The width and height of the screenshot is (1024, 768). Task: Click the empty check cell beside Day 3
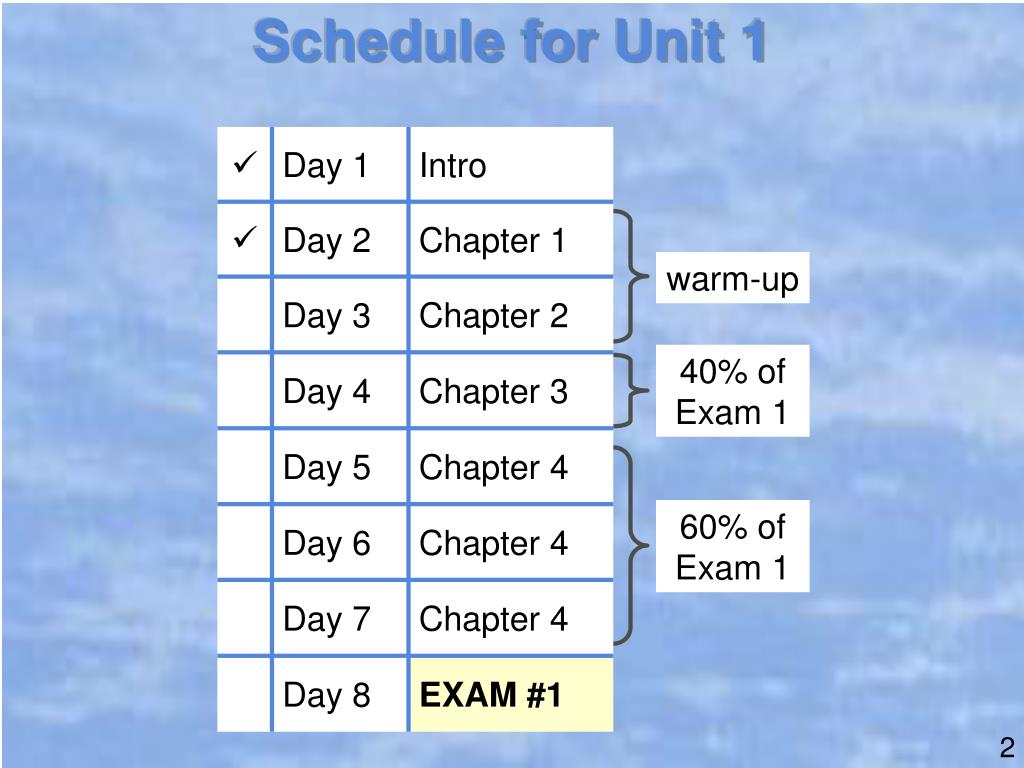[244, 315]
